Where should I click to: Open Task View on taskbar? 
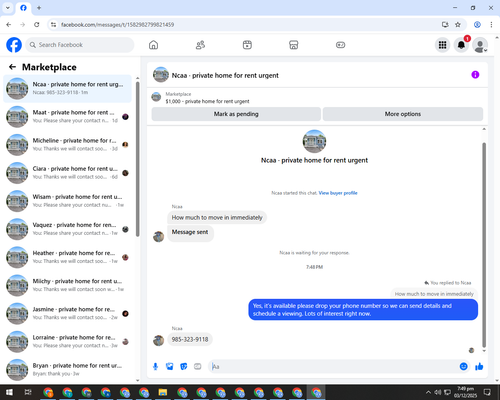[28, 392]
